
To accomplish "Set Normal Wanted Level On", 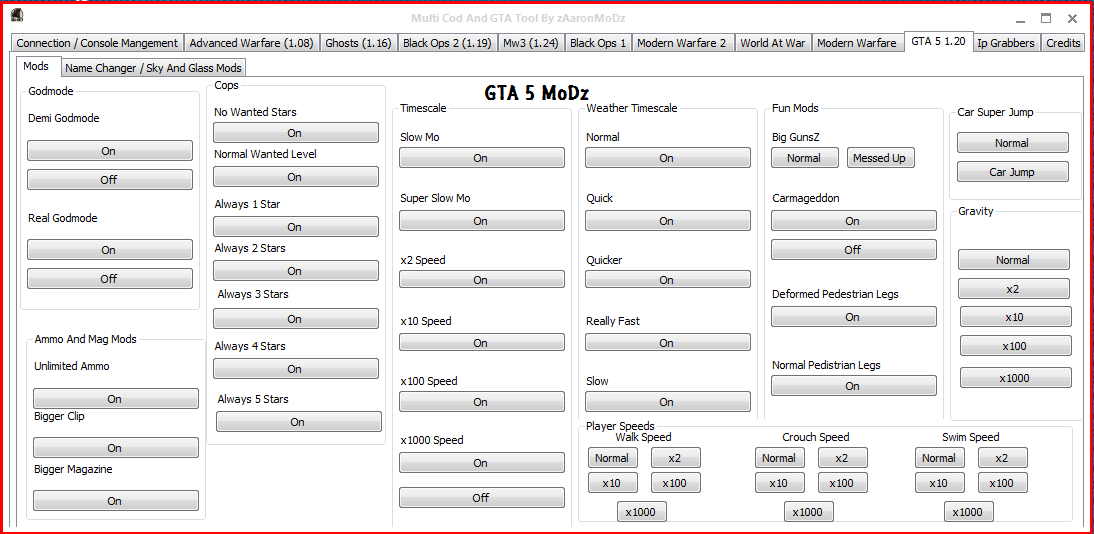I will 296,177.
